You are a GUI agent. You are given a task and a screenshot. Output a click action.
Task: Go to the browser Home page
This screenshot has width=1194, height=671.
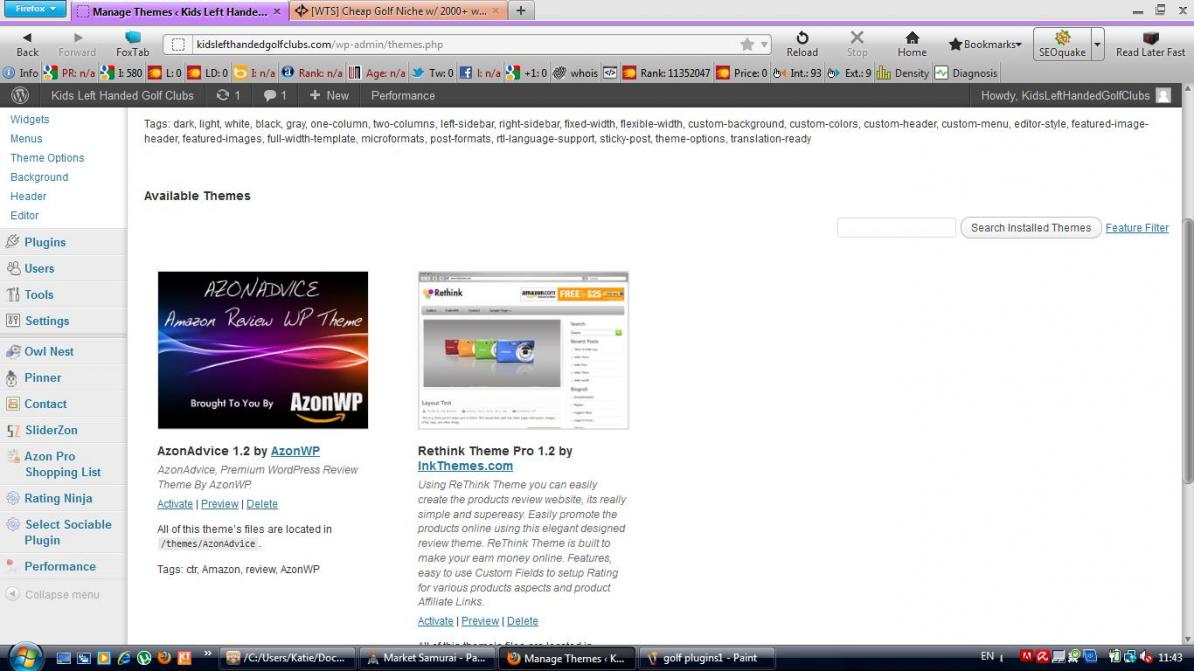coord(911,44)
